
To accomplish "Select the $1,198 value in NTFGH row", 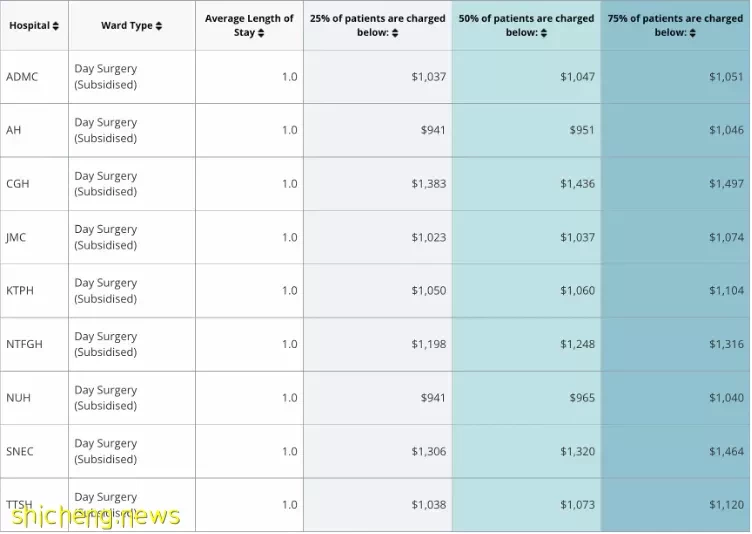I will click(x=428, y=344).
